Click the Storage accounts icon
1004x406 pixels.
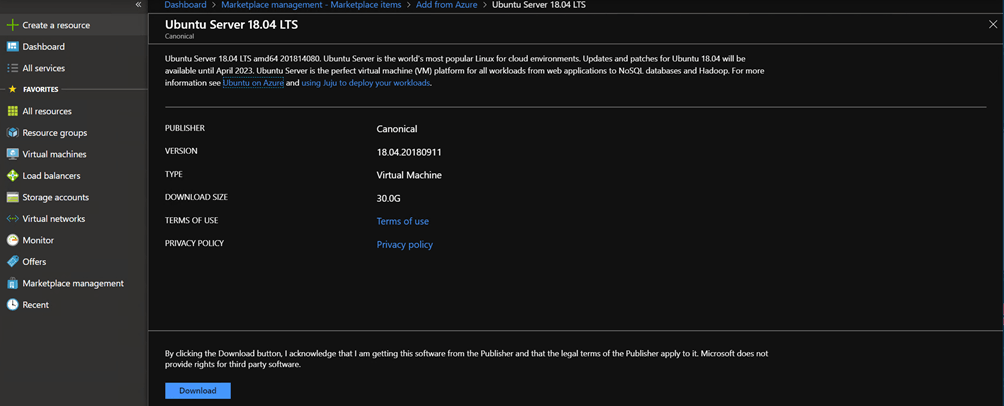pos(12,197)
